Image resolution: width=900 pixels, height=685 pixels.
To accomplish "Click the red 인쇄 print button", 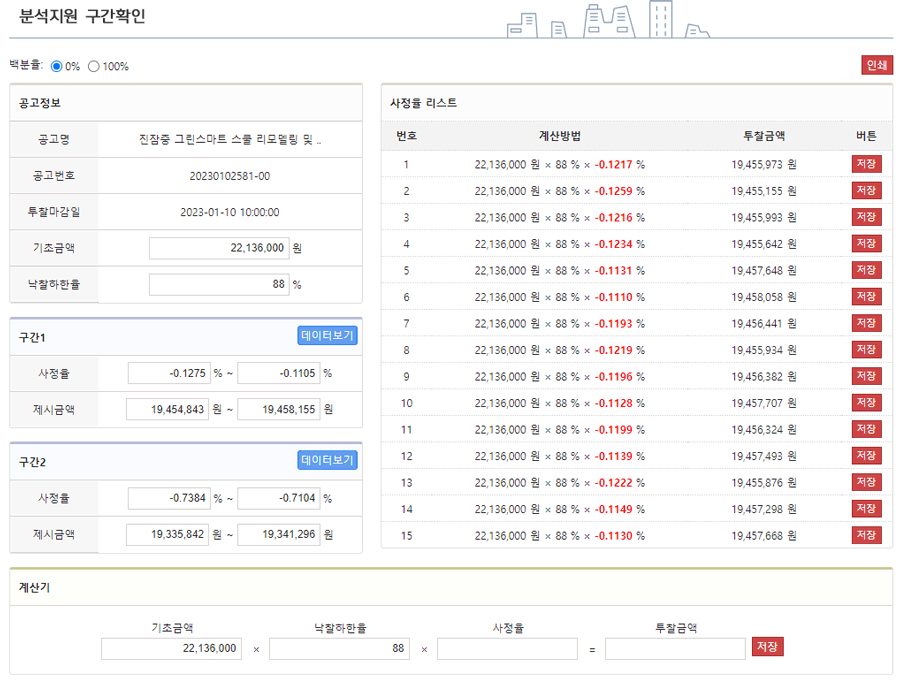I will (876, 65).
